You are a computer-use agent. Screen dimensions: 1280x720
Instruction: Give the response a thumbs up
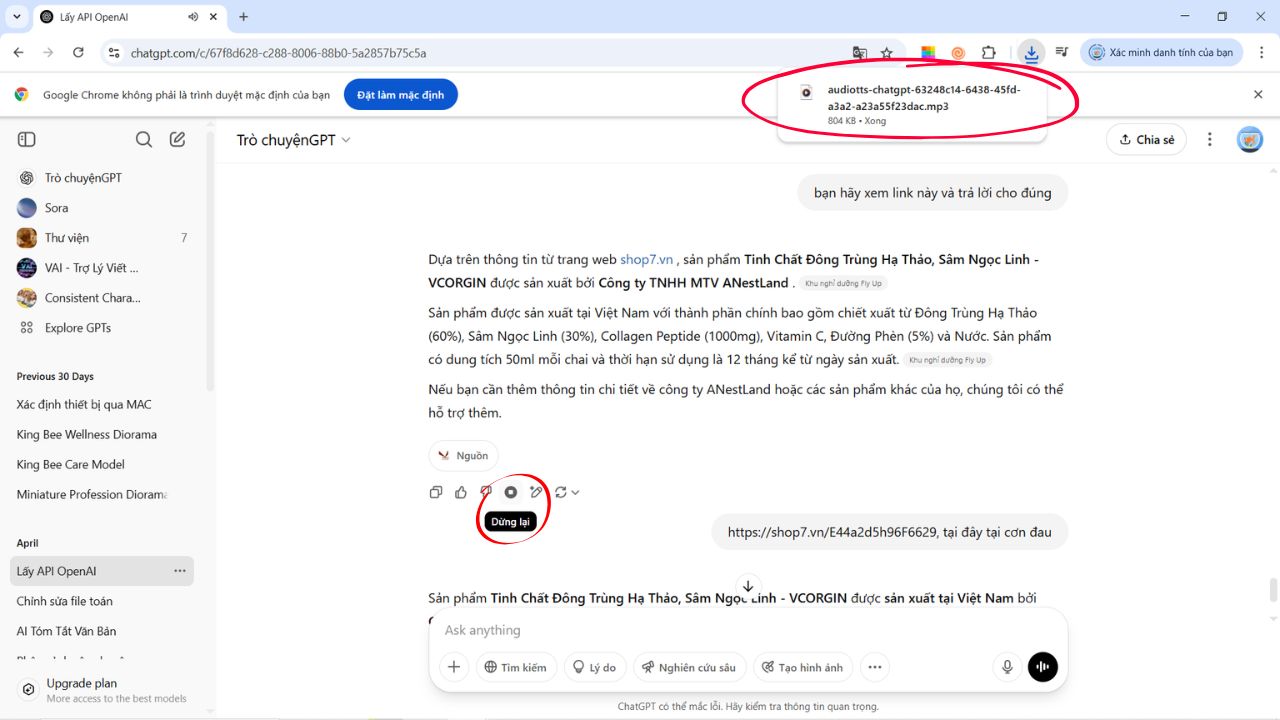[461, 492]
